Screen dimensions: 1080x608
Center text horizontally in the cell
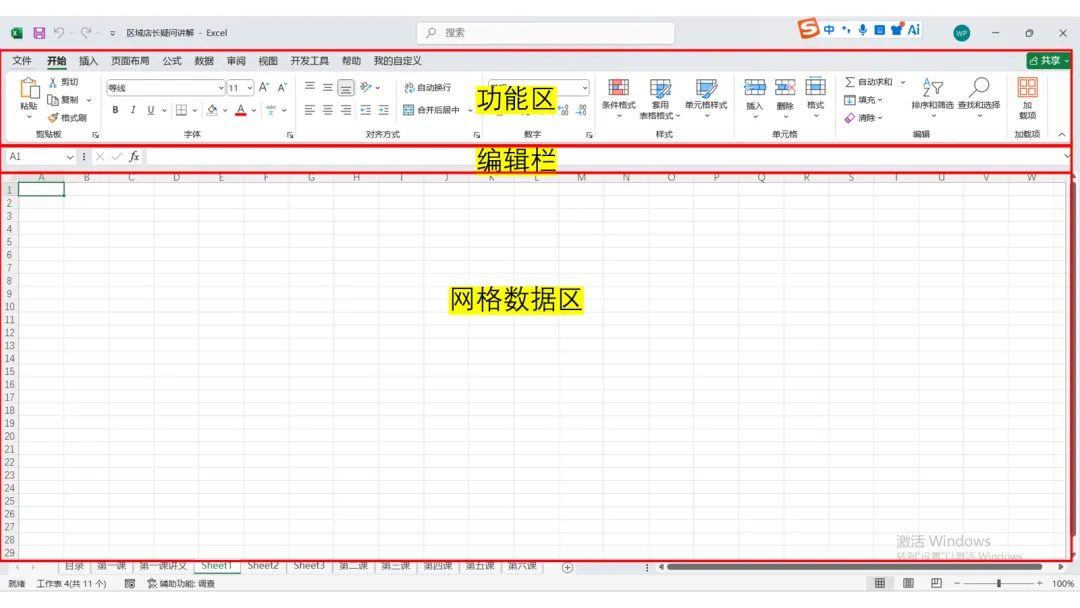(x=328, y=110)
